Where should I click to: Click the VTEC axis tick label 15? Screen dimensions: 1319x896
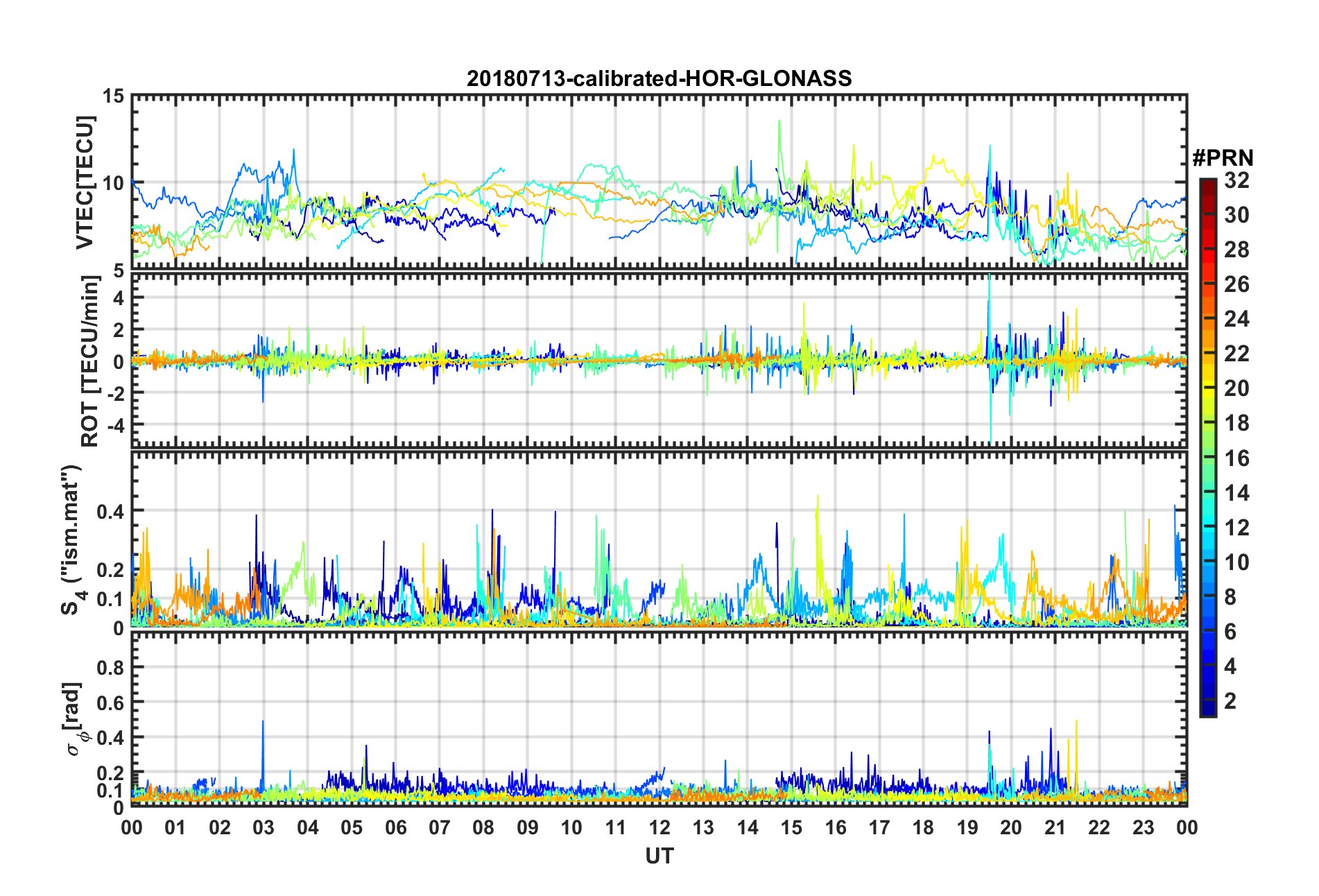114,96
